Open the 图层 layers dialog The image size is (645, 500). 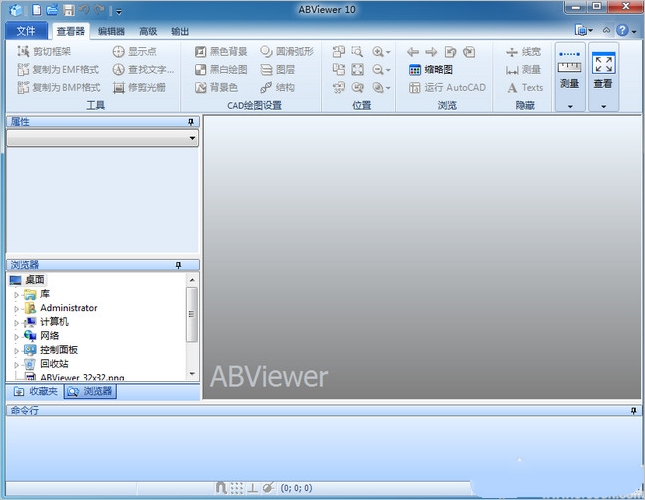(278, 69)
